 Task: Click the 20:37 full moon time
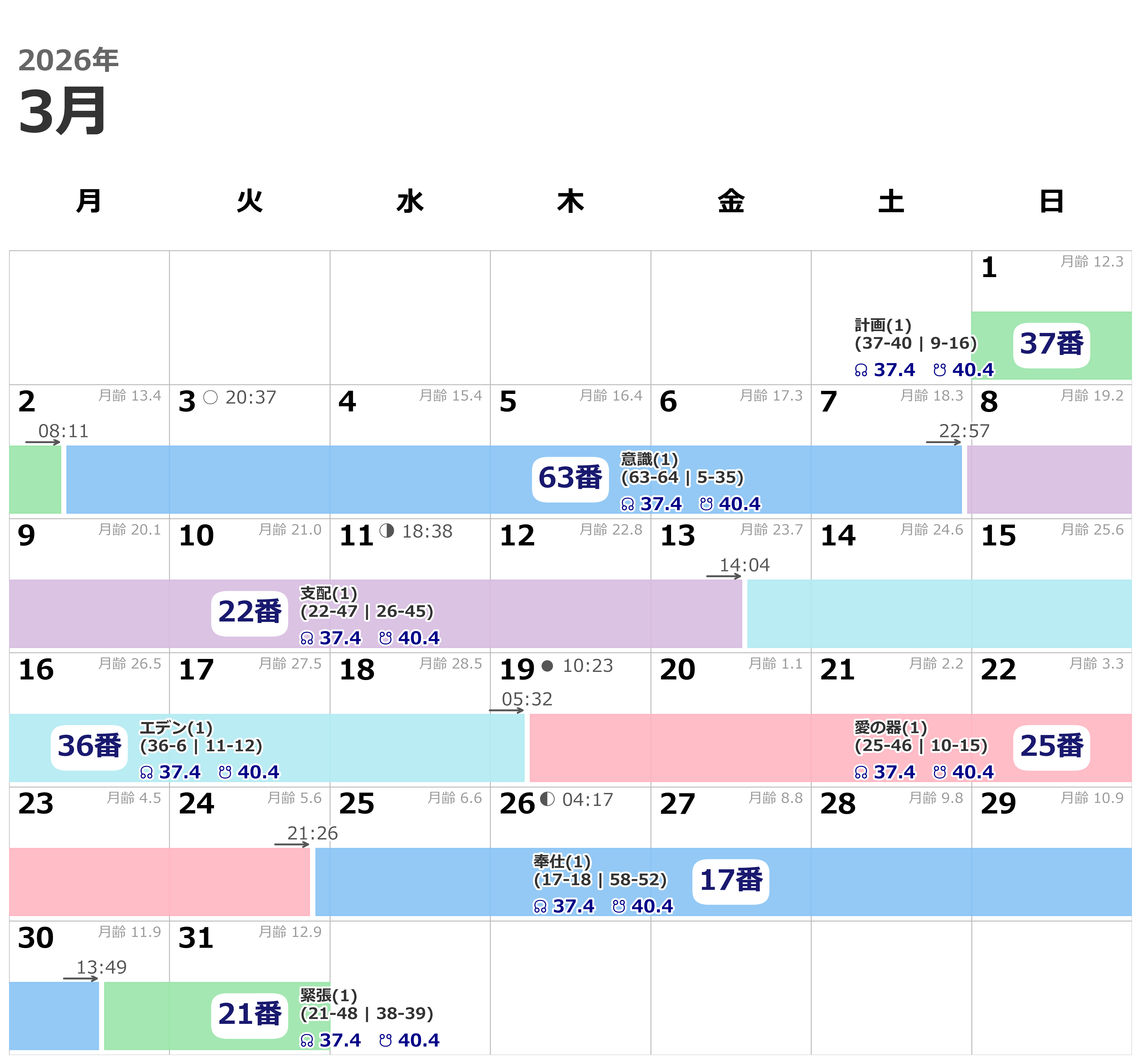[x=251, y=398]
